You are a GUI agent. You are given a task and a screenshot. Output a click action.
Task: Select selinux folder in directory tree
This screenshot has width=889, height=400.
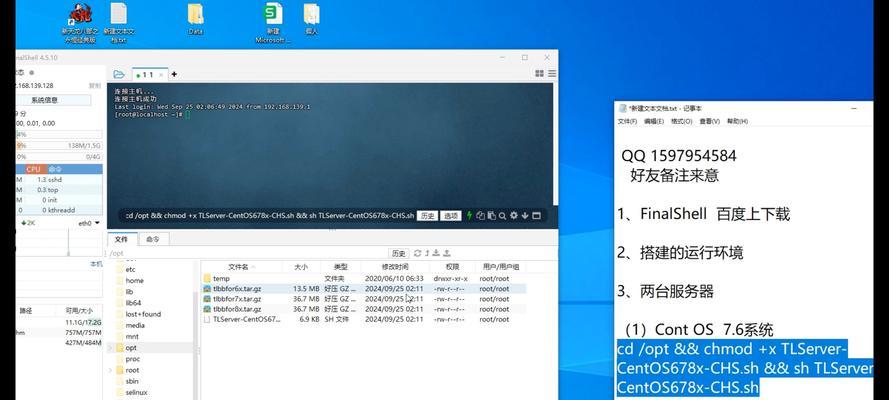[x=137, y=392]
